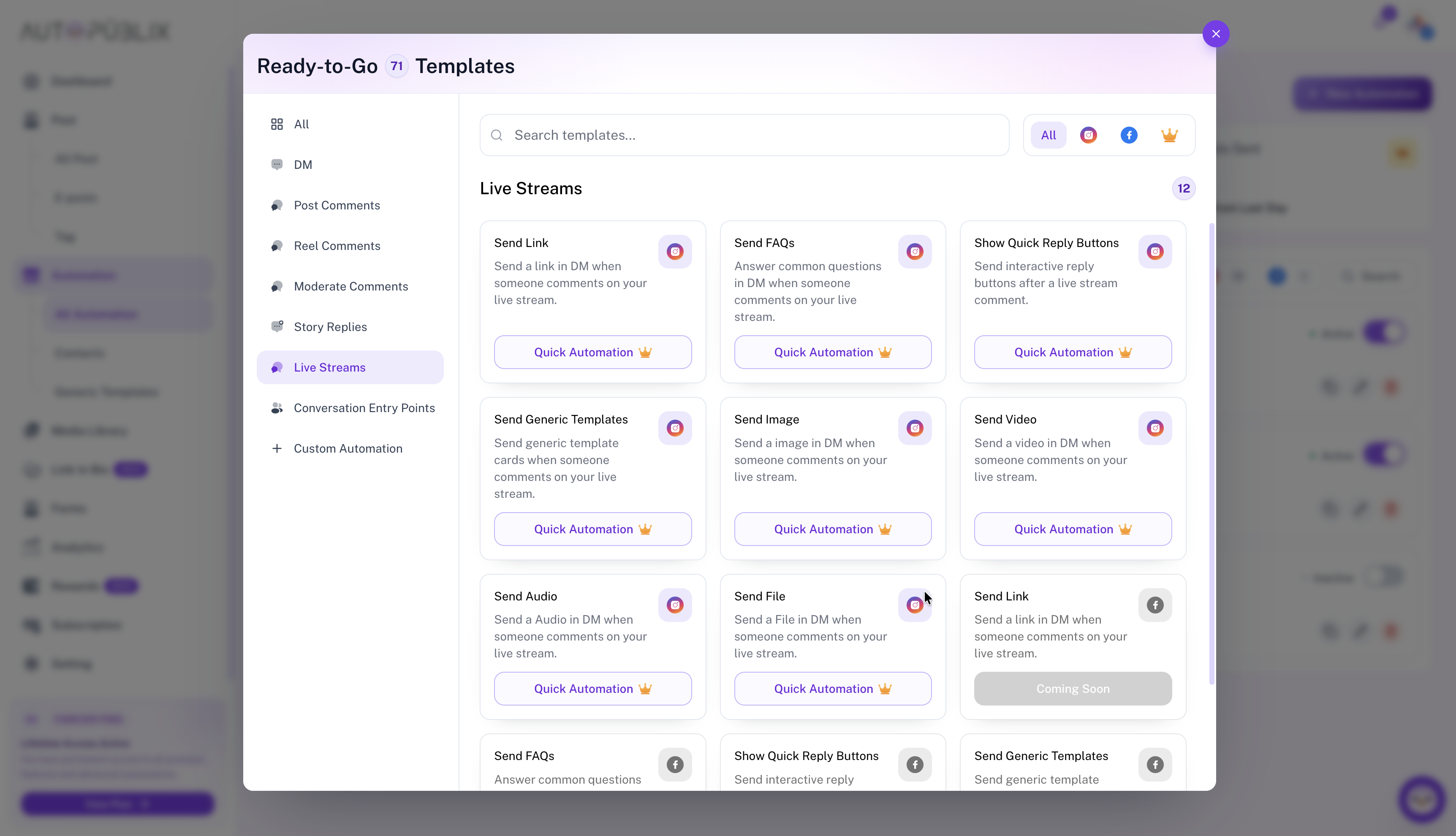Click Instagram icon on Show Quick Reply Buttons card
Image resolution: width=1456 pixels, height=836 pixels.
pos(1154,252)
